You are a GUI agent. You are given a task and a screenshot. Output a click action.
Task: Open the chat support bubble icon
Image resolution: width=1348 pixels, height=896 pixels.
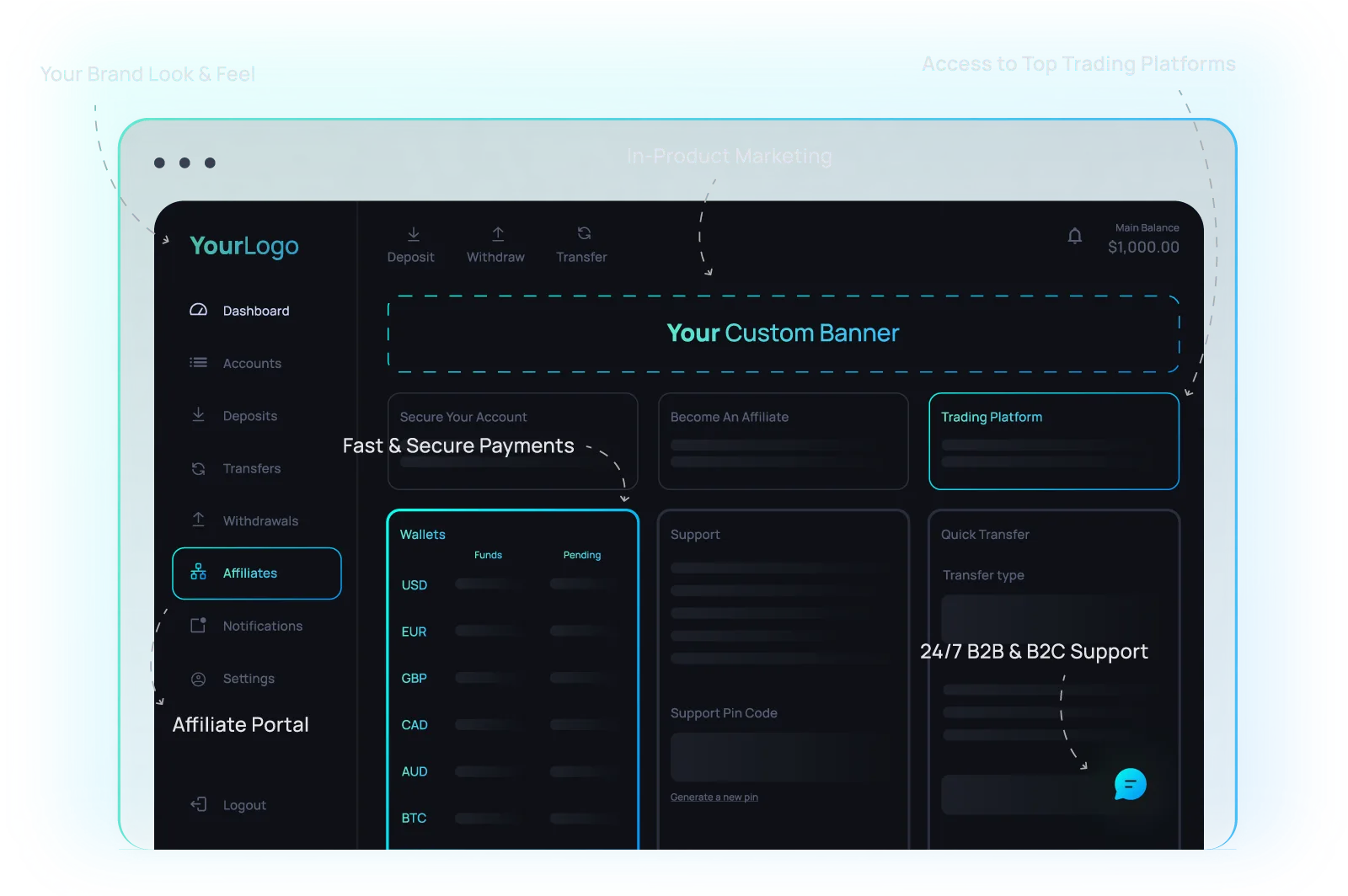[1130, 784]
